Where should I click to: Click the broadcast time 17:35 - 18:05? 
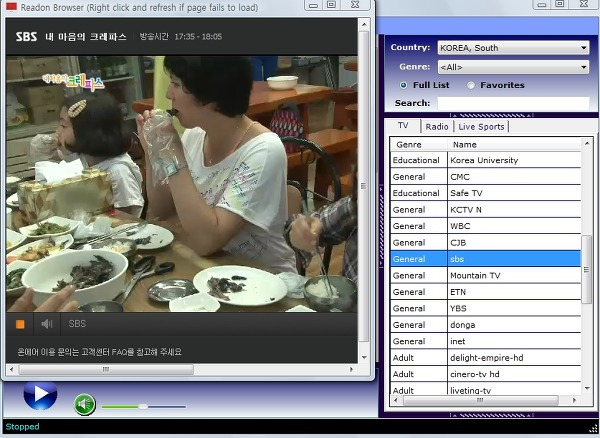(x=198, y=37)
